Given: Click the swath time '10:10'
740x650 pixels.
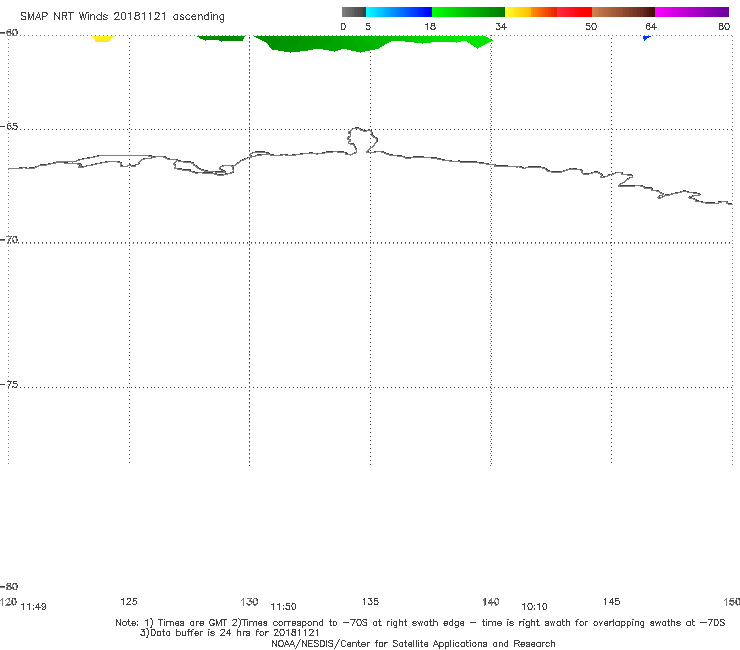Looking at the screenshot, I should pos(534,607).
